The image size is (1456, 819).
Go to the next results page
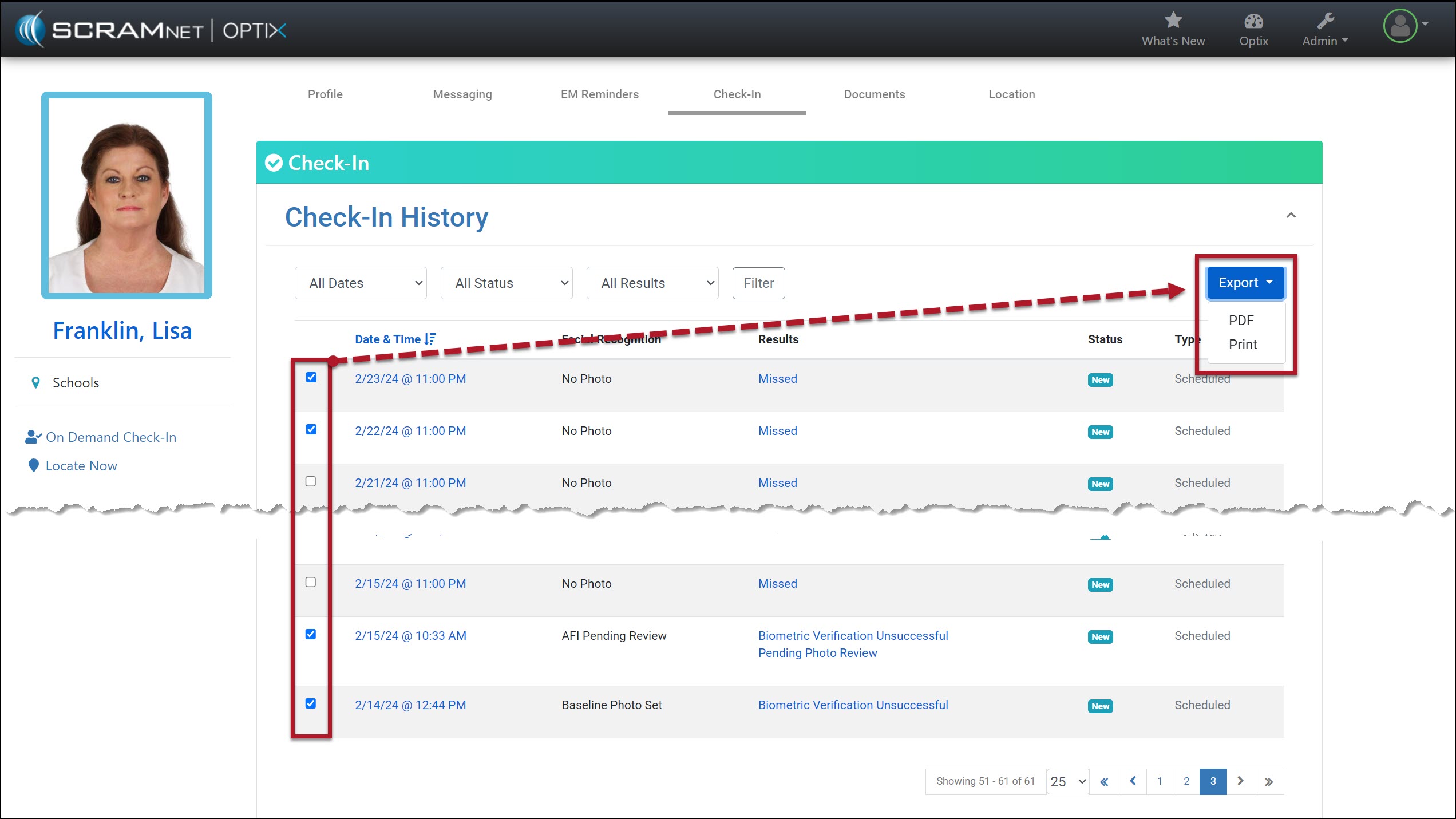click(x=1240, y=781)
